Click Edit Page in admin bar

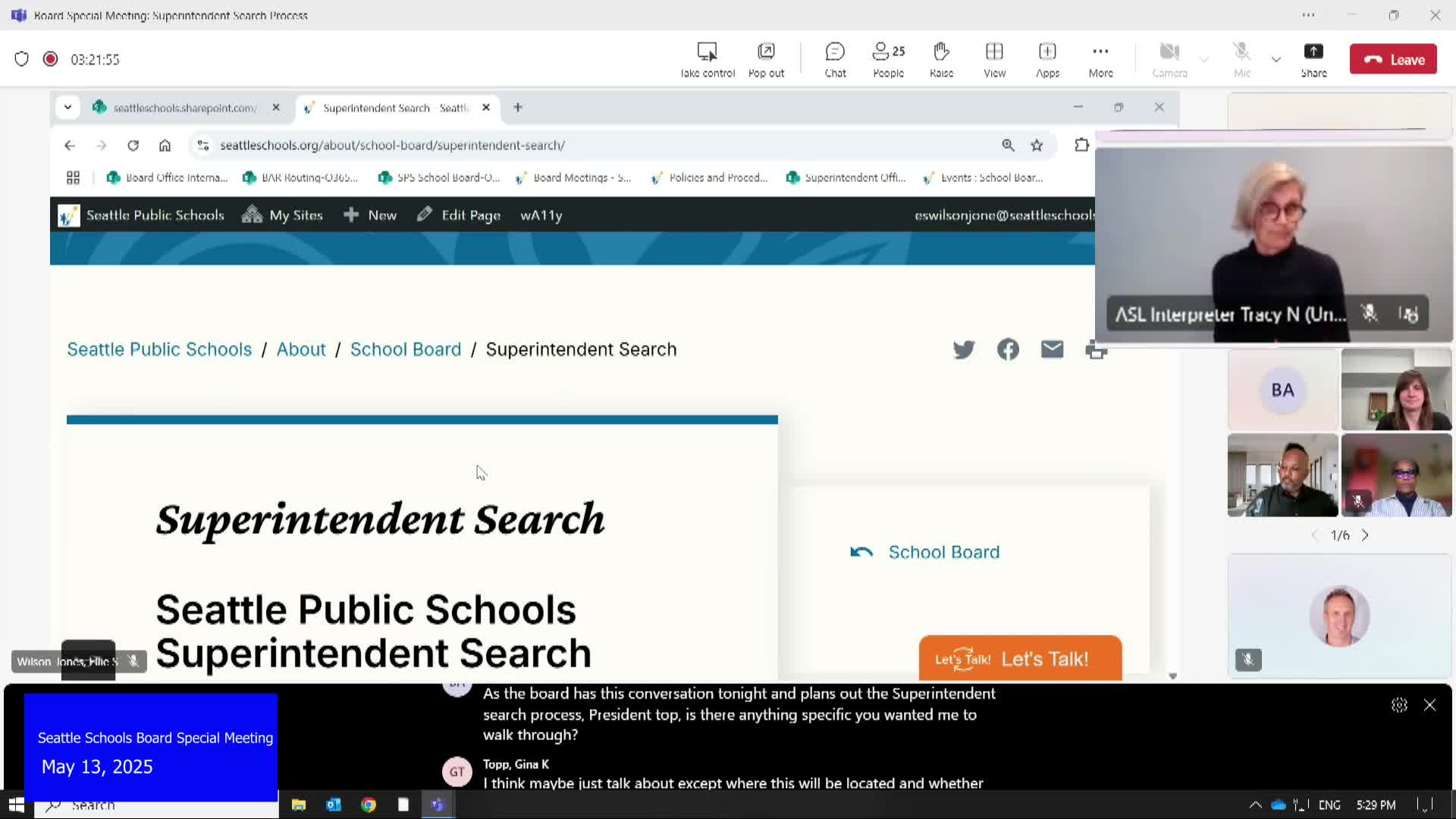pyautogui.click(x=459, y=215)
